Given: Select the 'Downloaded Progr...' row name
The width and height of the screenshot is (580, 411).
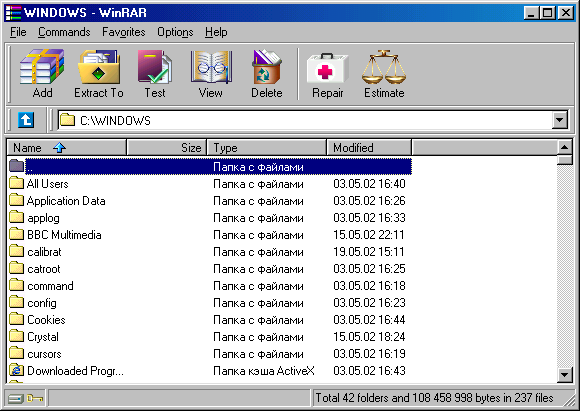Looking at the screenshot, I should click(x=75, y=371).
